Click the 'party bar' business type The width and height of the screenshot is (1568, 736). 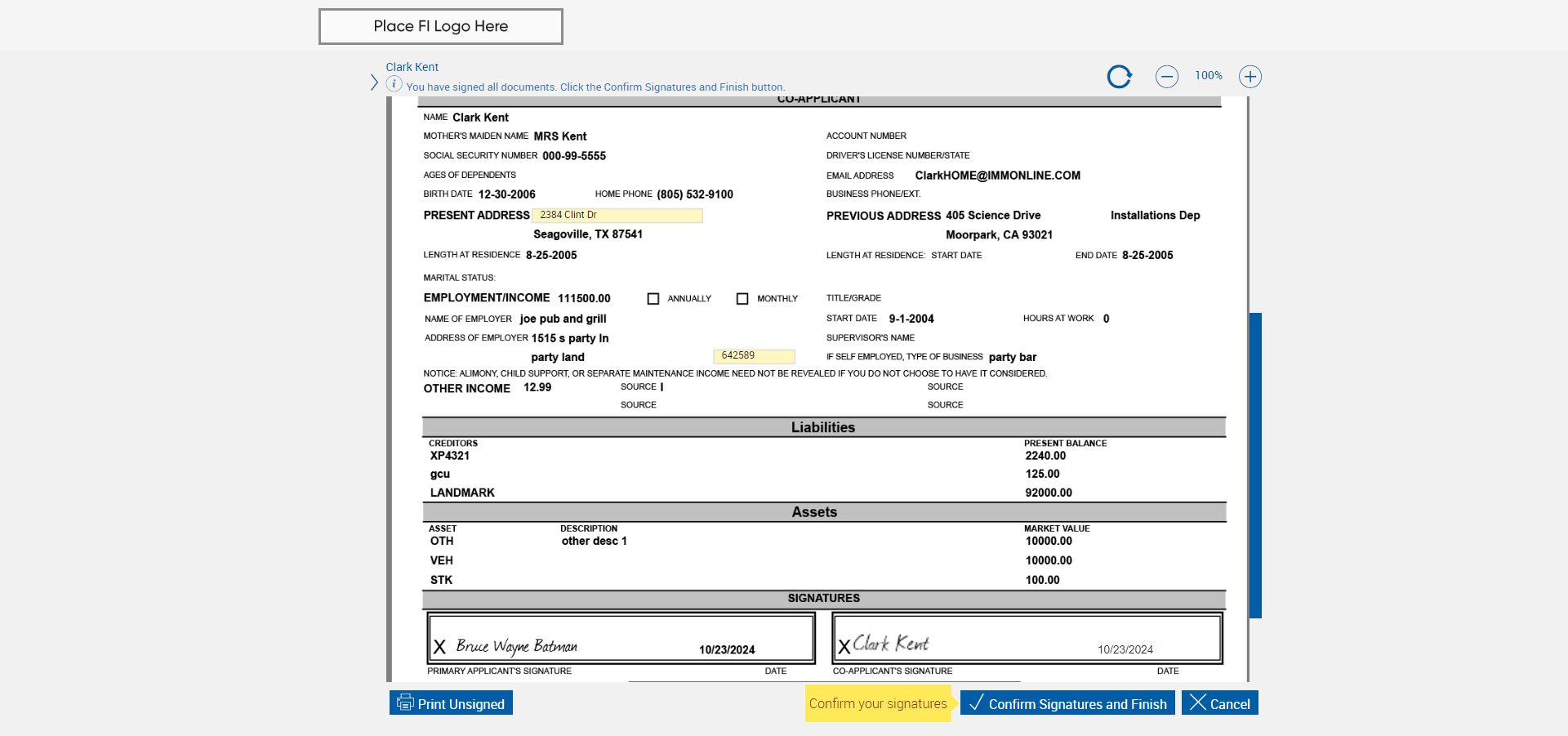coord(1013,357)
